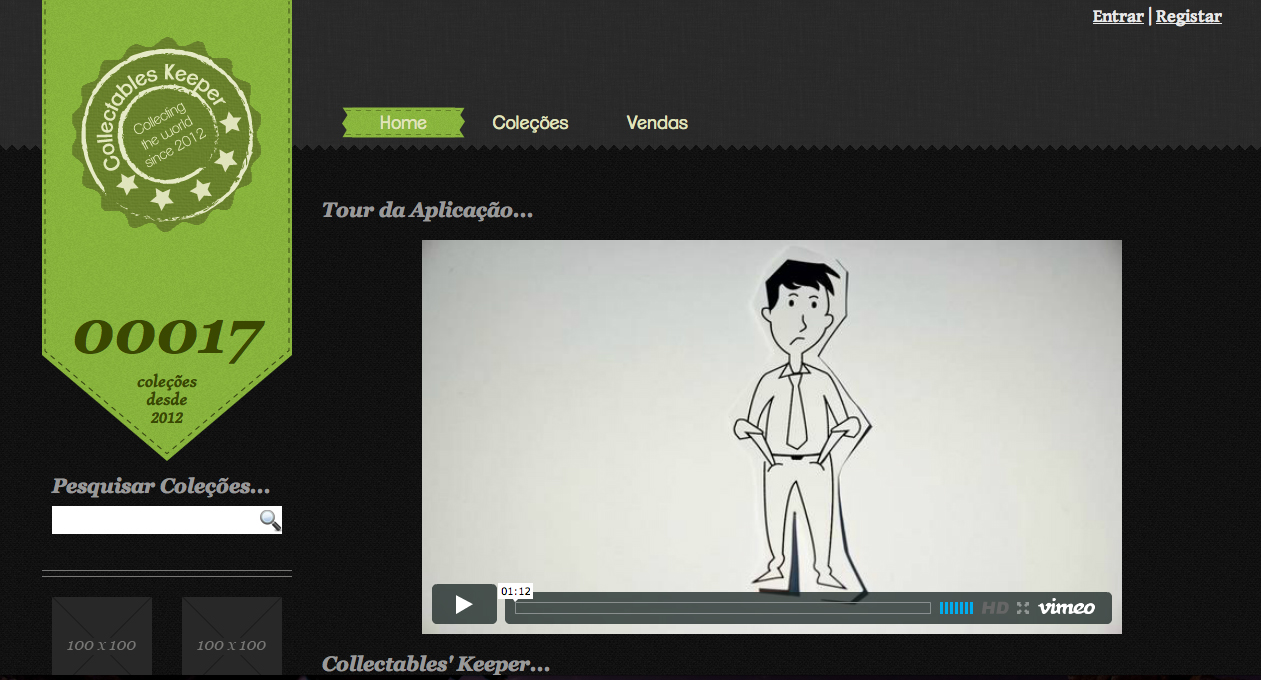
Task: Open the Coleções menu item
Action: pyautogui.click(x=530, y=123)
